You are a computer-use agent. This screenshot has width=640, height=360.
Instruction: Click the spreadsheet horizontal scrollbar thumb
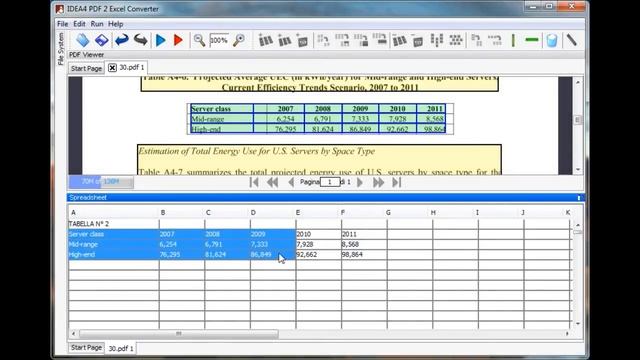coord(178,333)
